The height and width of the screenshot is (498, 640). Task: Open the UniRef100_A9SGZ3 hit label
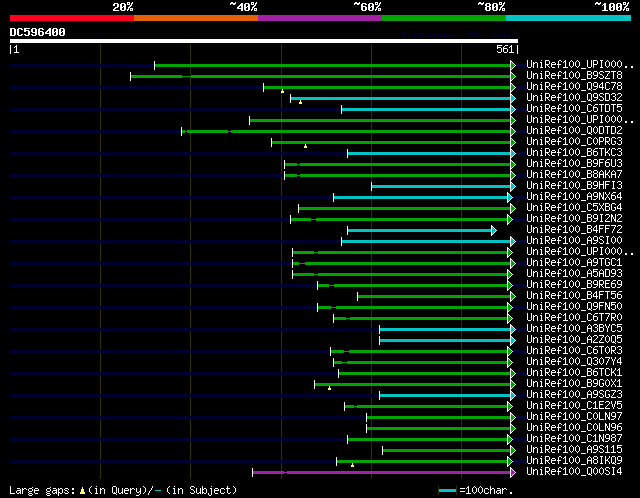[x=574, y=395]
